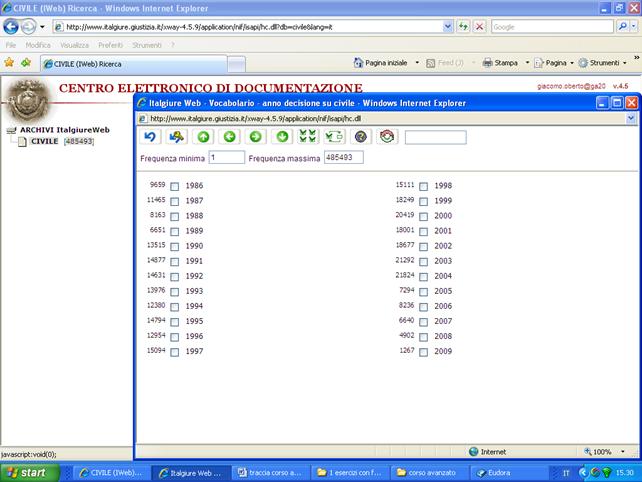Click the select-all checkmarks icon
The height and width of the screenshot is (482, 642).
308,137
